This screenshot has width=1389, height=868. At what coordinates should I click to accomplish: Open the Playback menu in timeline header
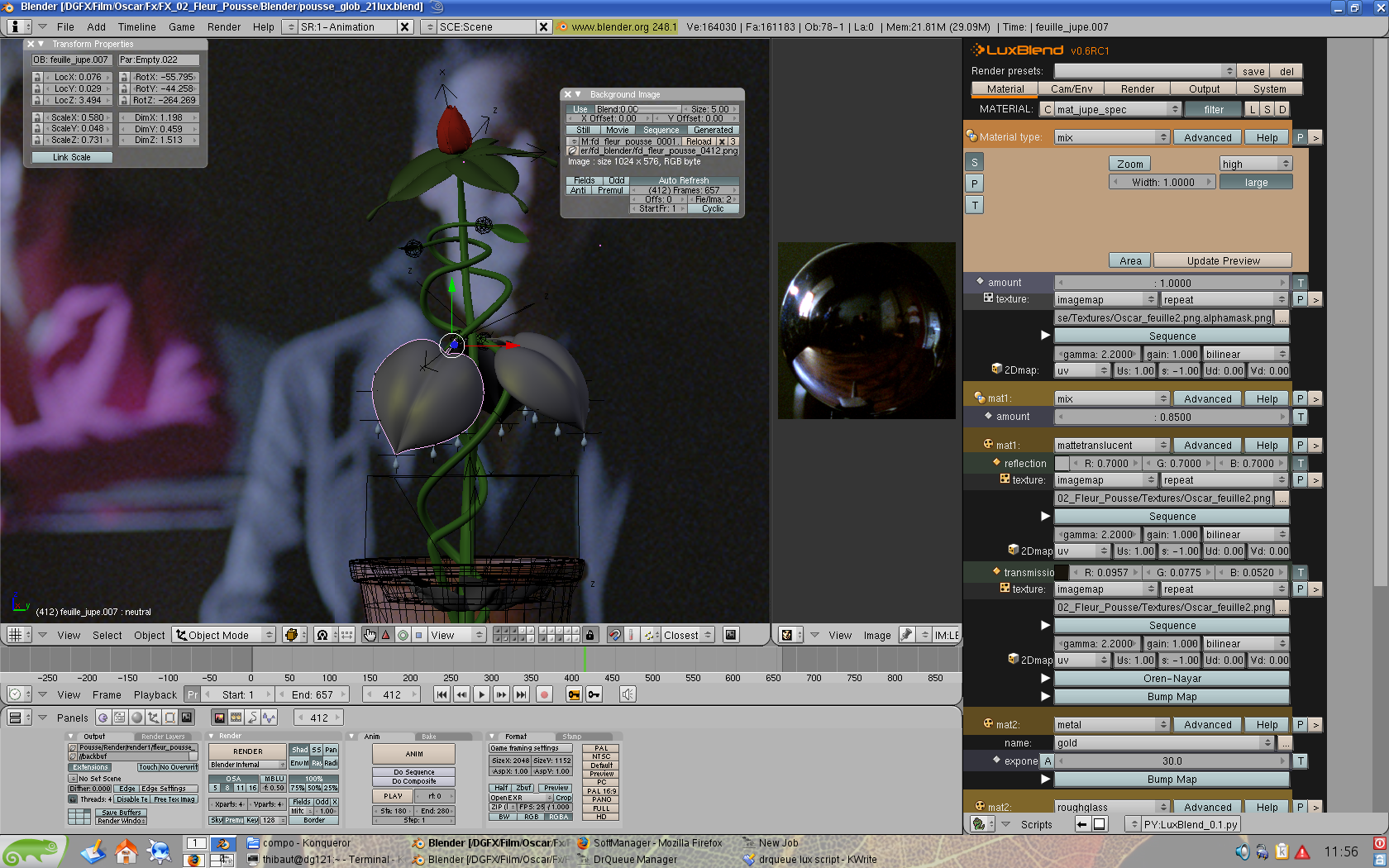click(155, 694)
